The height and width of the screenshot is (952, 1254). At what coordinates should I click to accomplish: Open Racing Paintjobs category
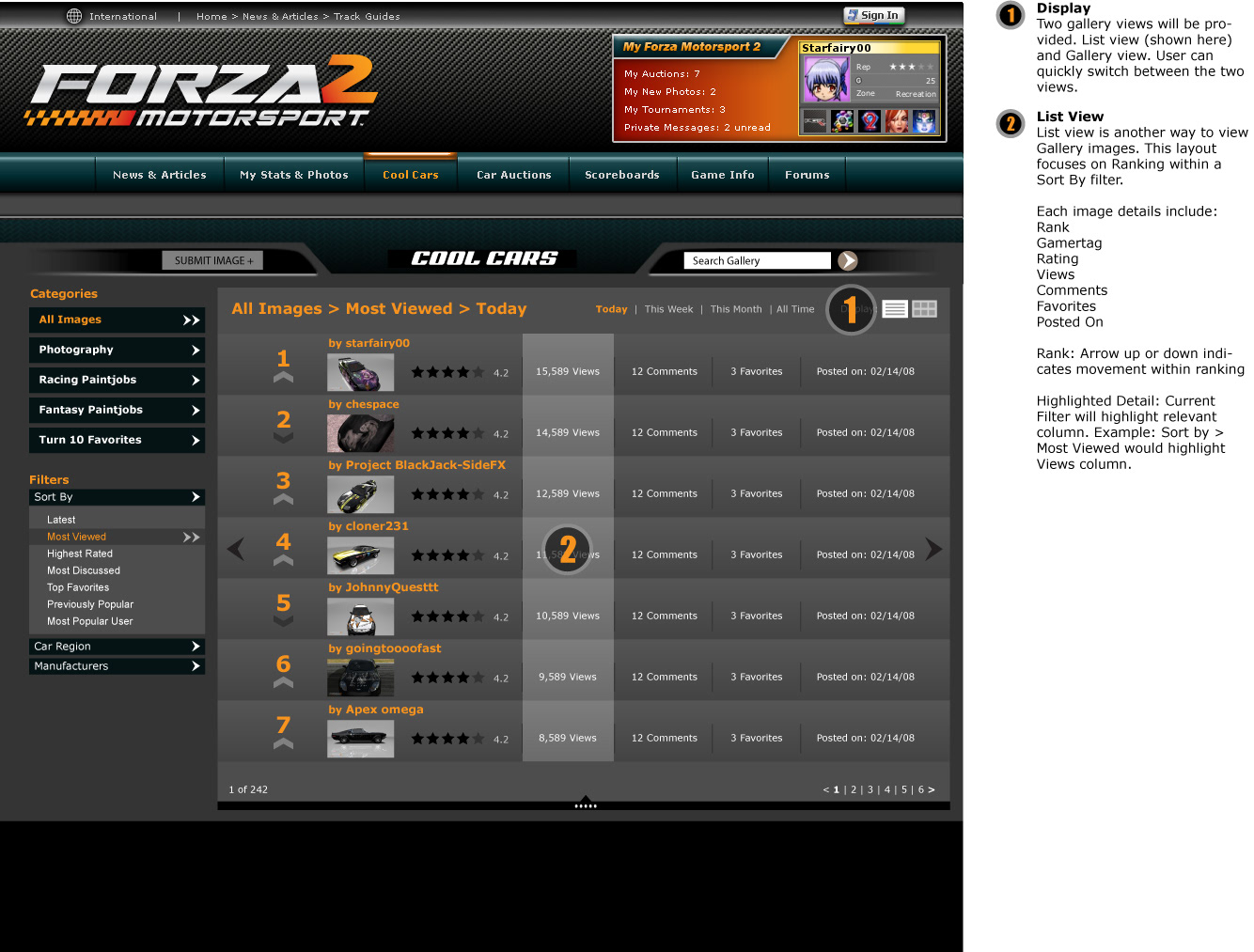tap(117, 380)
